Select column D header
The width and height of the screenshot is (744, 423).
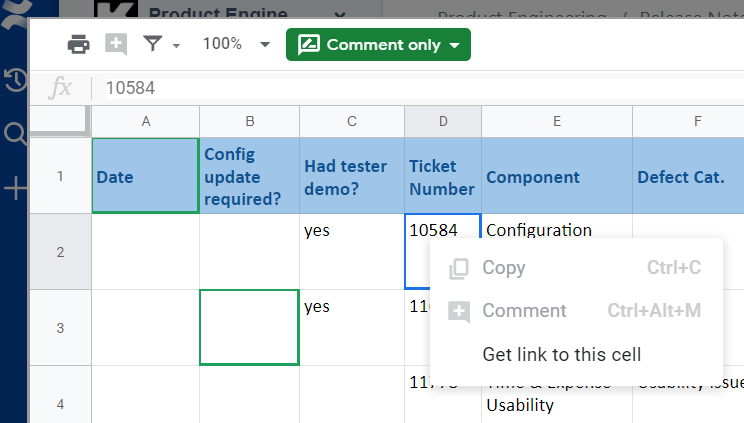[x=443, y=121]
